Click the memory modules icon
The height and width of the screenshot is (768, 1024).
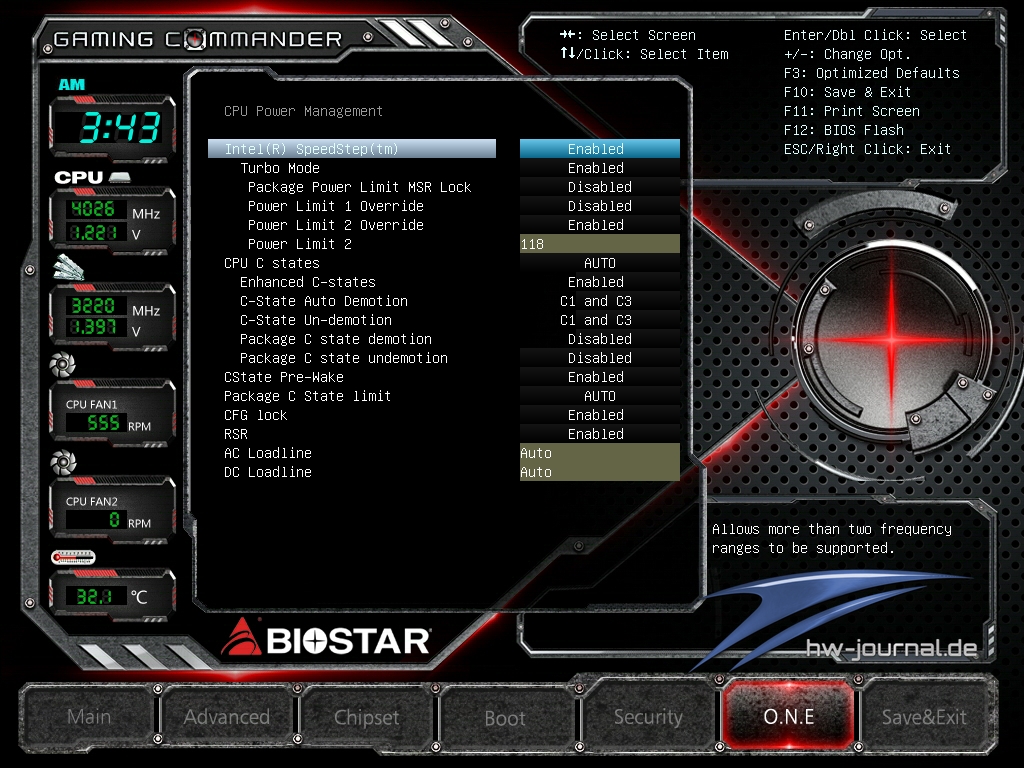(x=68, y=267)
